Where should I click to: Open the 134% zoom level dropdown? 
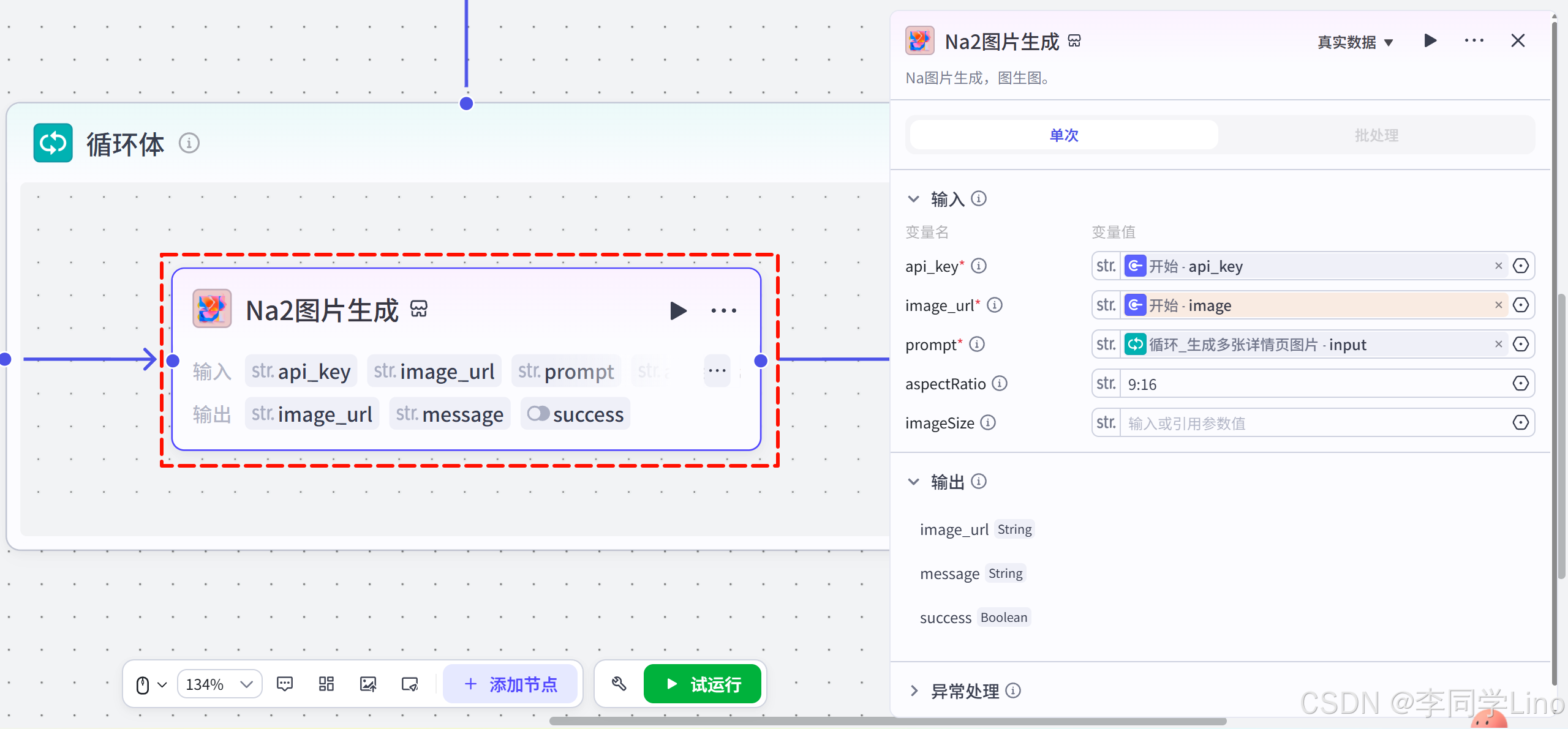click(x=219, y=684)
